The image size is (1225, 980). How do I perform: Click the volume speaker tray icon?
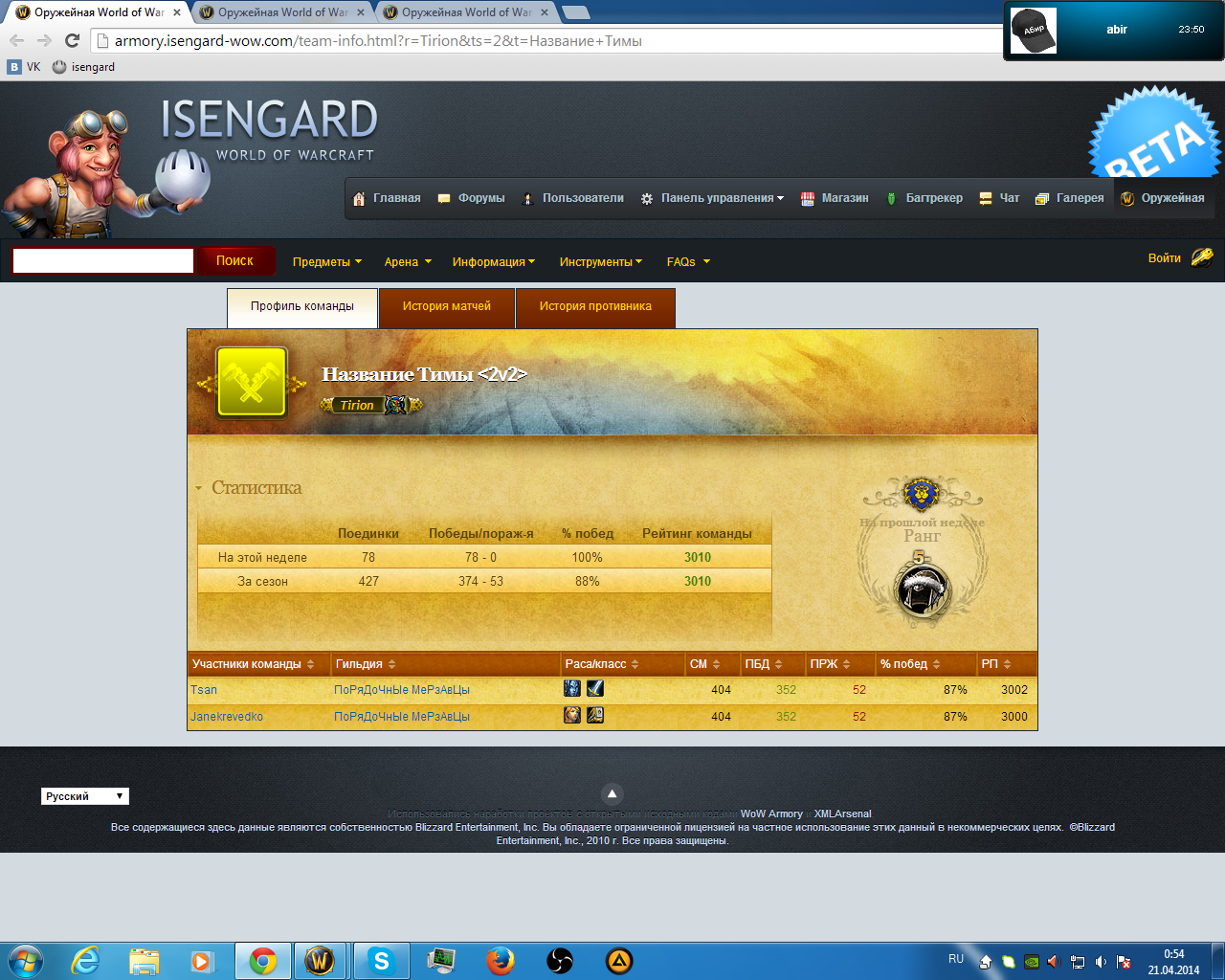tap(1101, 962)
